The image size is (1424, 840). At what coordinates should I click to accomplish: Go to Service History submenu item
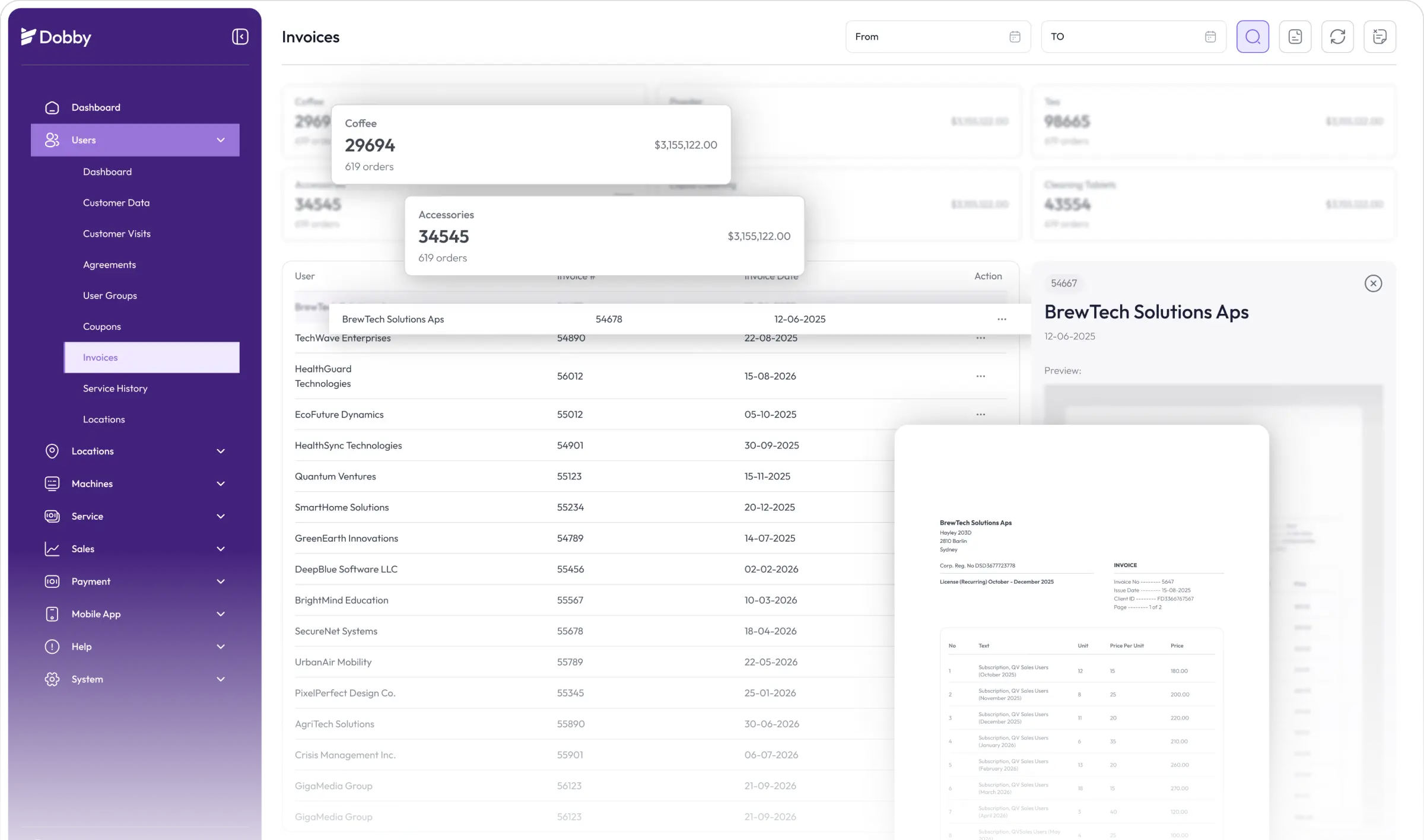point(115,389)
